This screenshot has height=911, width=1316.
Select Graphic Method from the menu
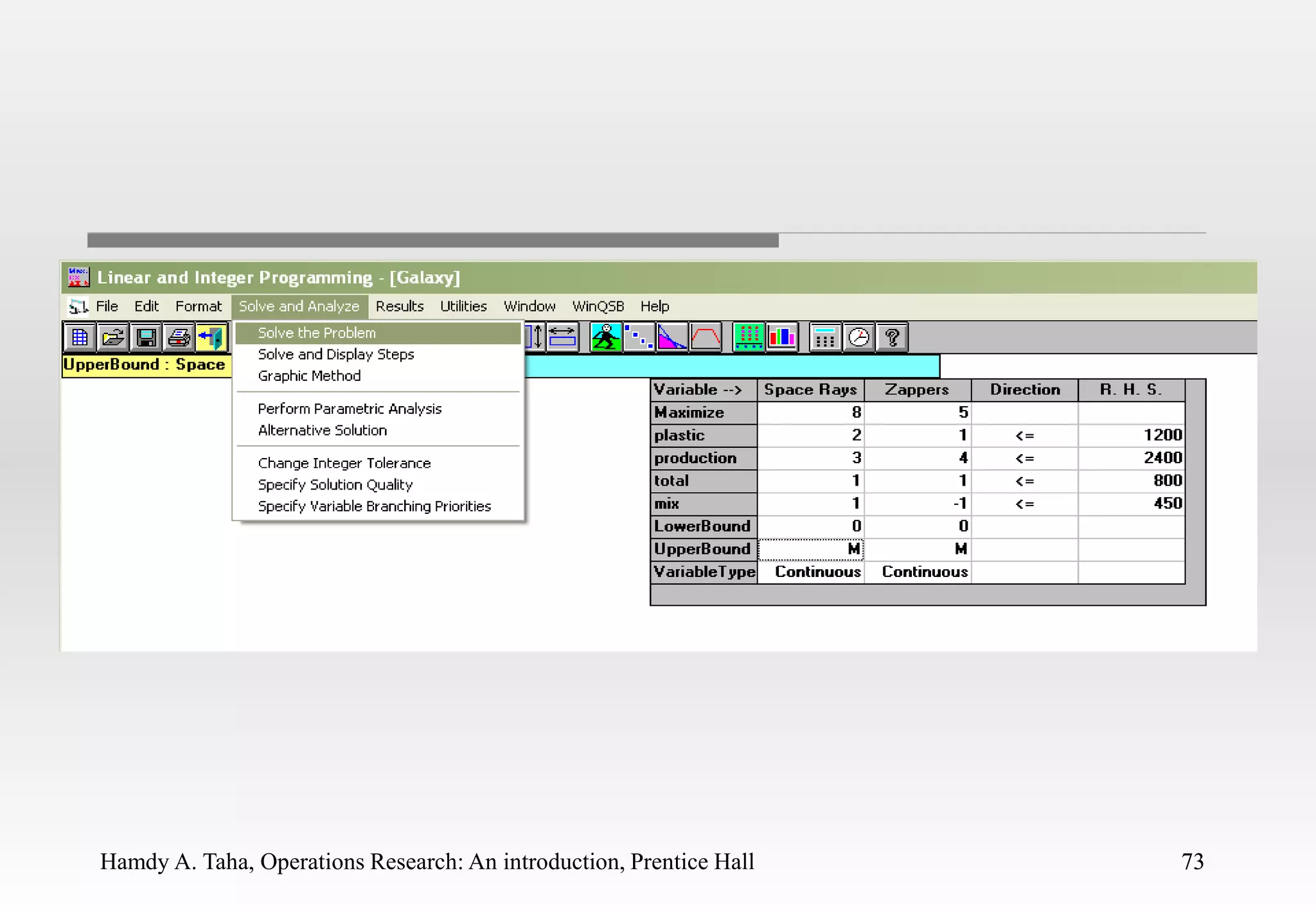click(309, 376)
